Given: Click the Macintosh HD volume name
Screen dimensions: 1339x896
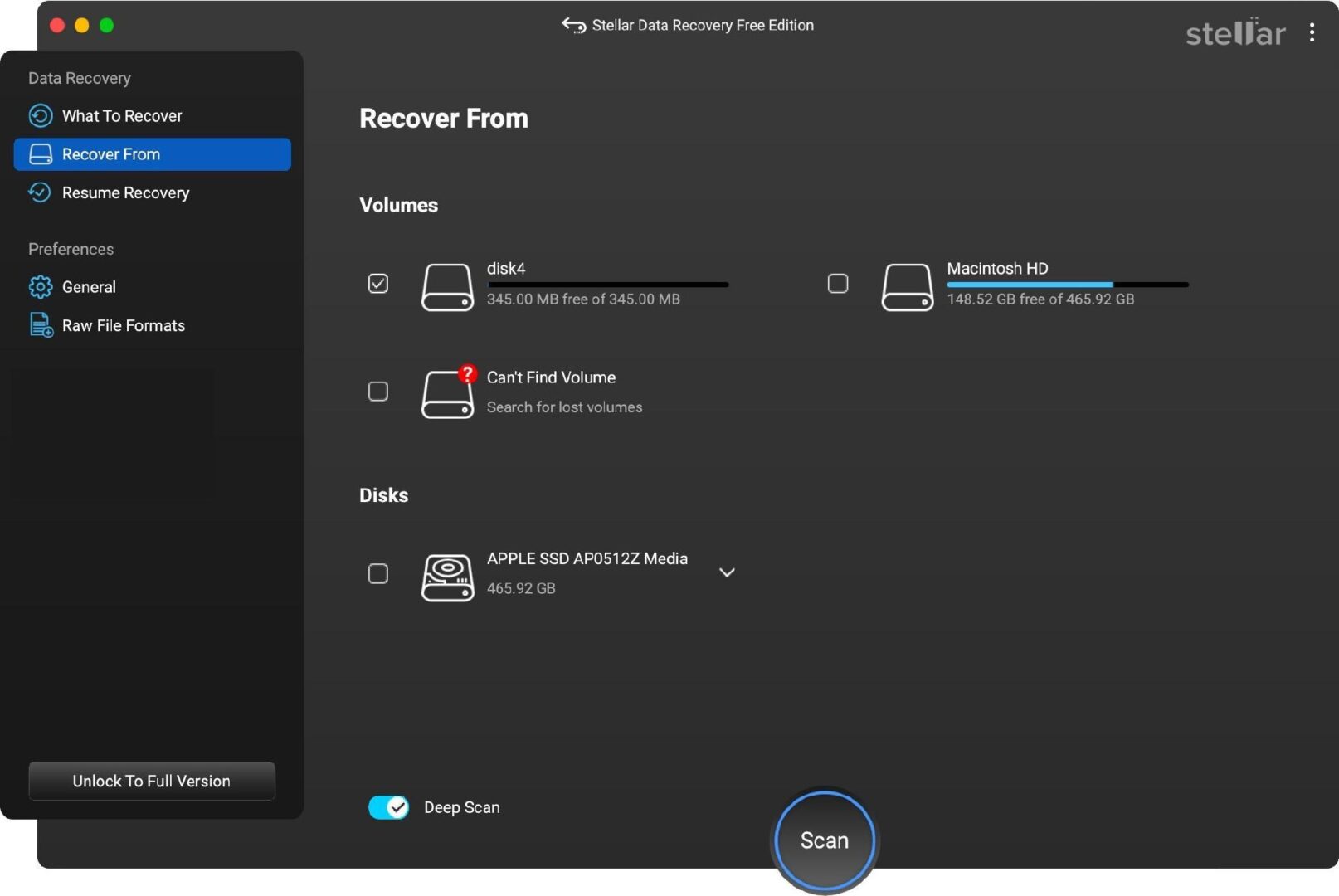Looking at the screenshot, I should [x=997, y=269].
